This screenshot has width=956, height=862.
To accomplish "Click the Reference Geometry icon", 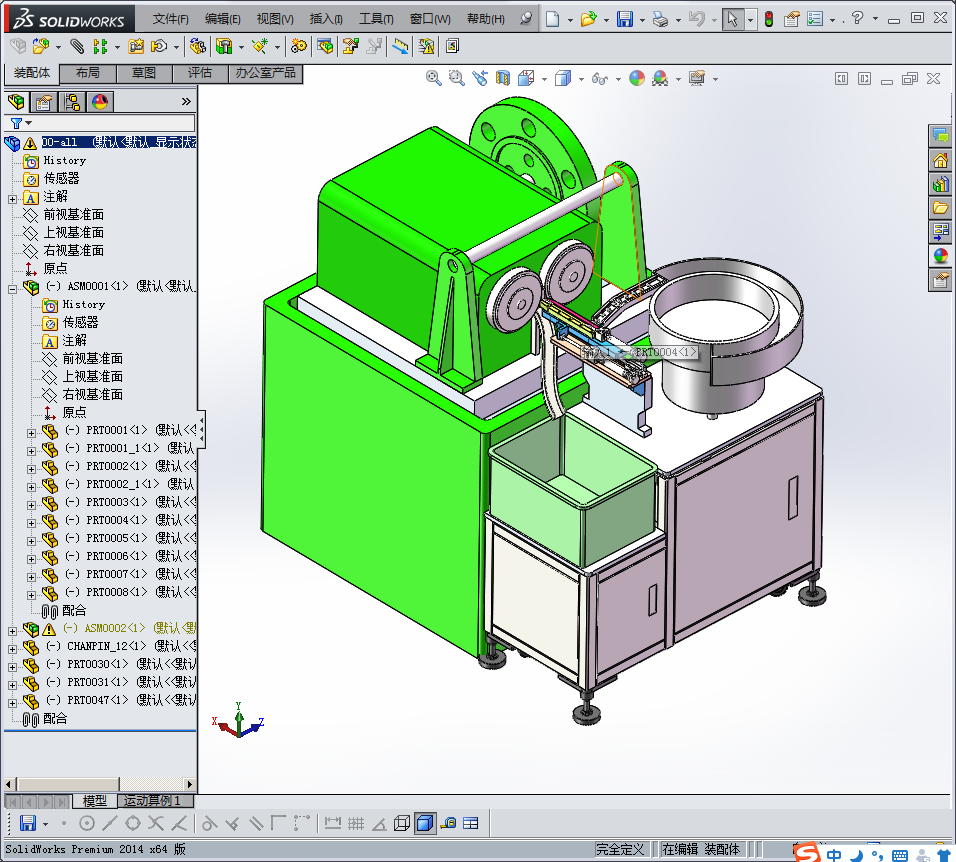I will pos(260,46).
